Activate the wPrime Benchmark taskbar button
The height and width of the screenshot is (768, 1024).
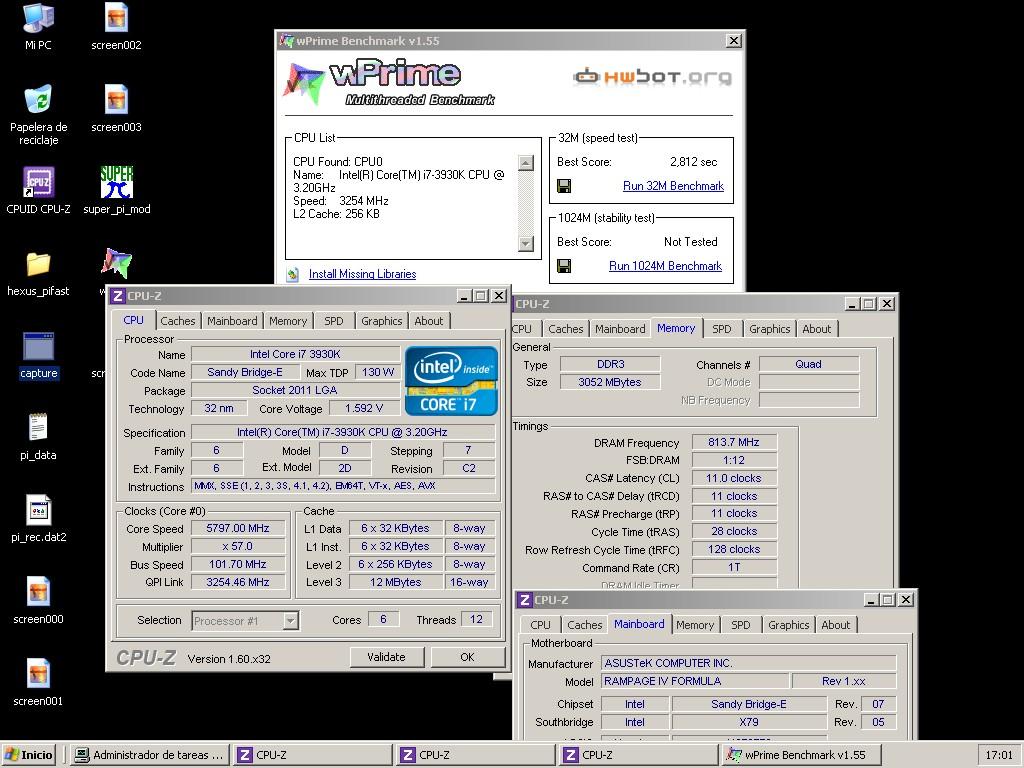pos(803,755)
